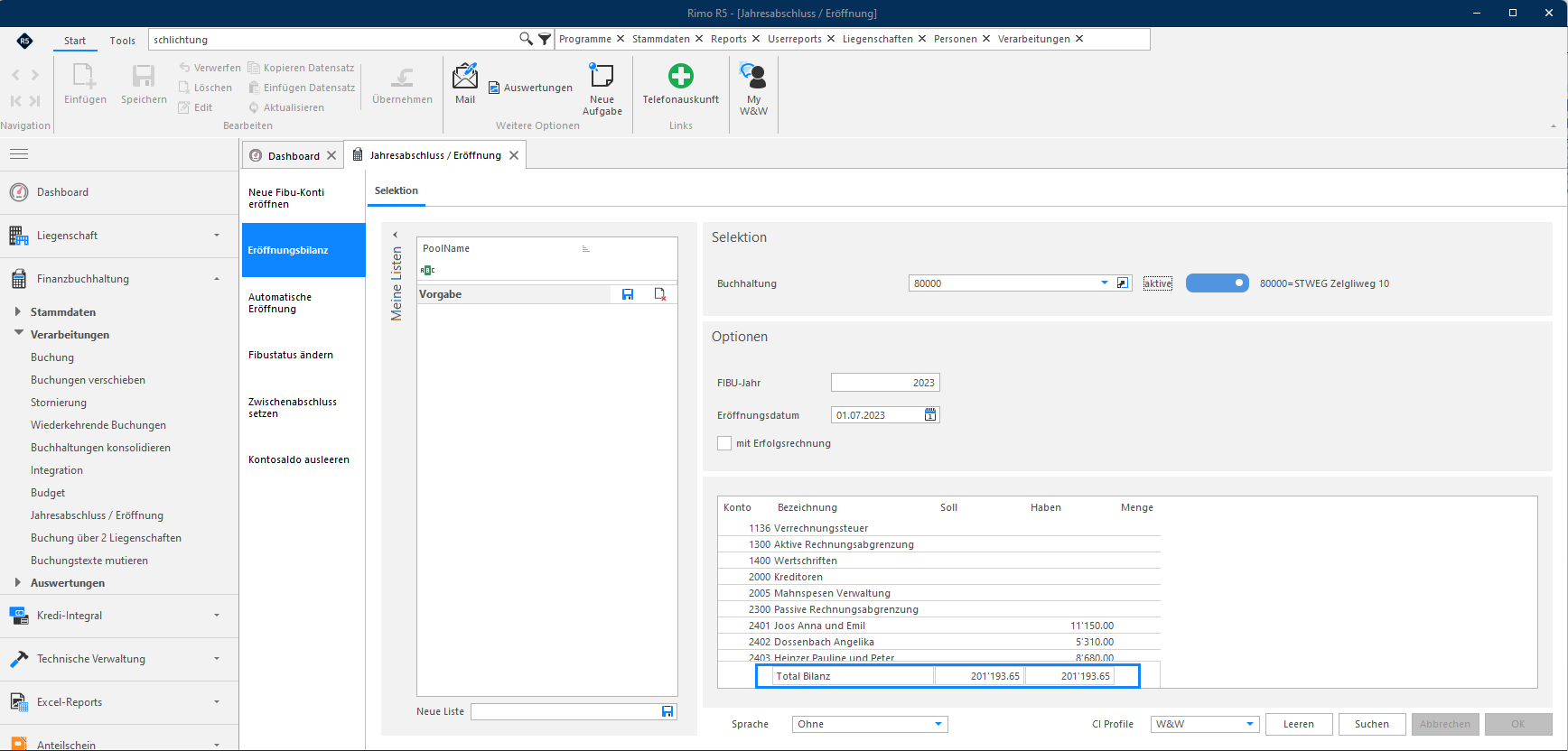Sort by the PoolName column header

[446, 248]
